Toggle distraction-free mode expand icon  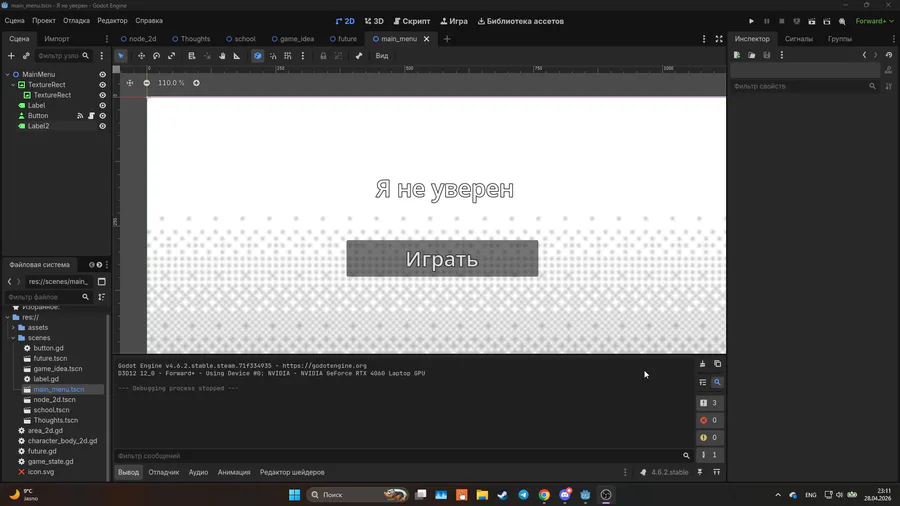[x=719, y=39]
